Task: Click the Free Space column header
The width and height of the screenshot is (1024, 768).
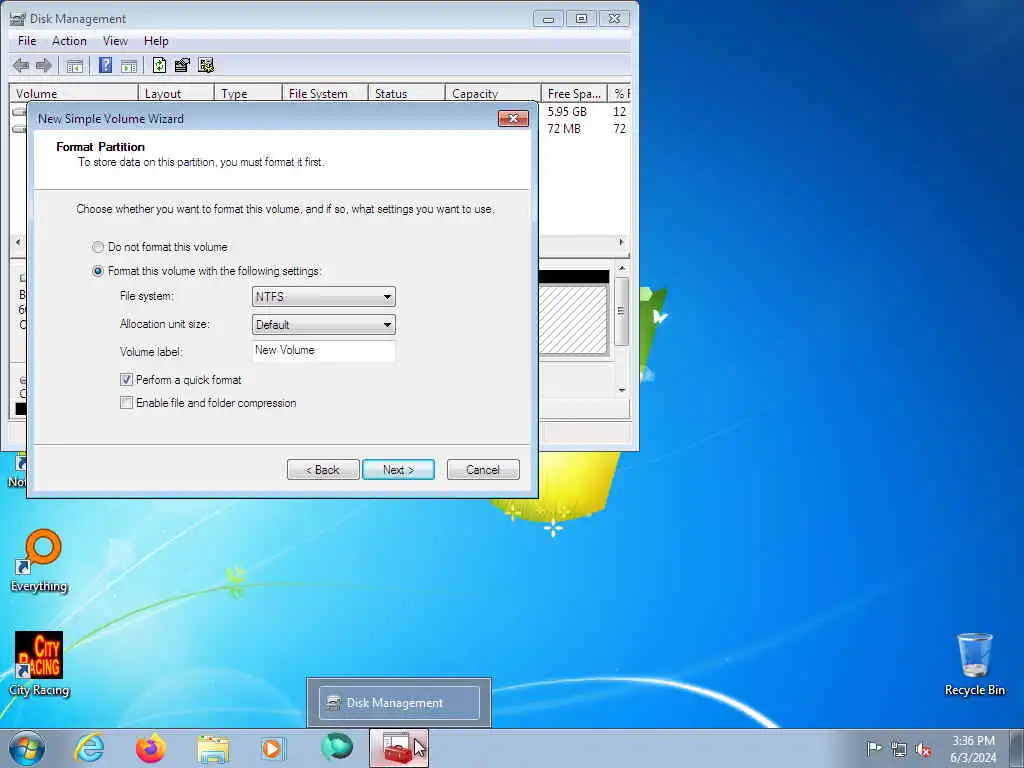Action: coord(574,93)
